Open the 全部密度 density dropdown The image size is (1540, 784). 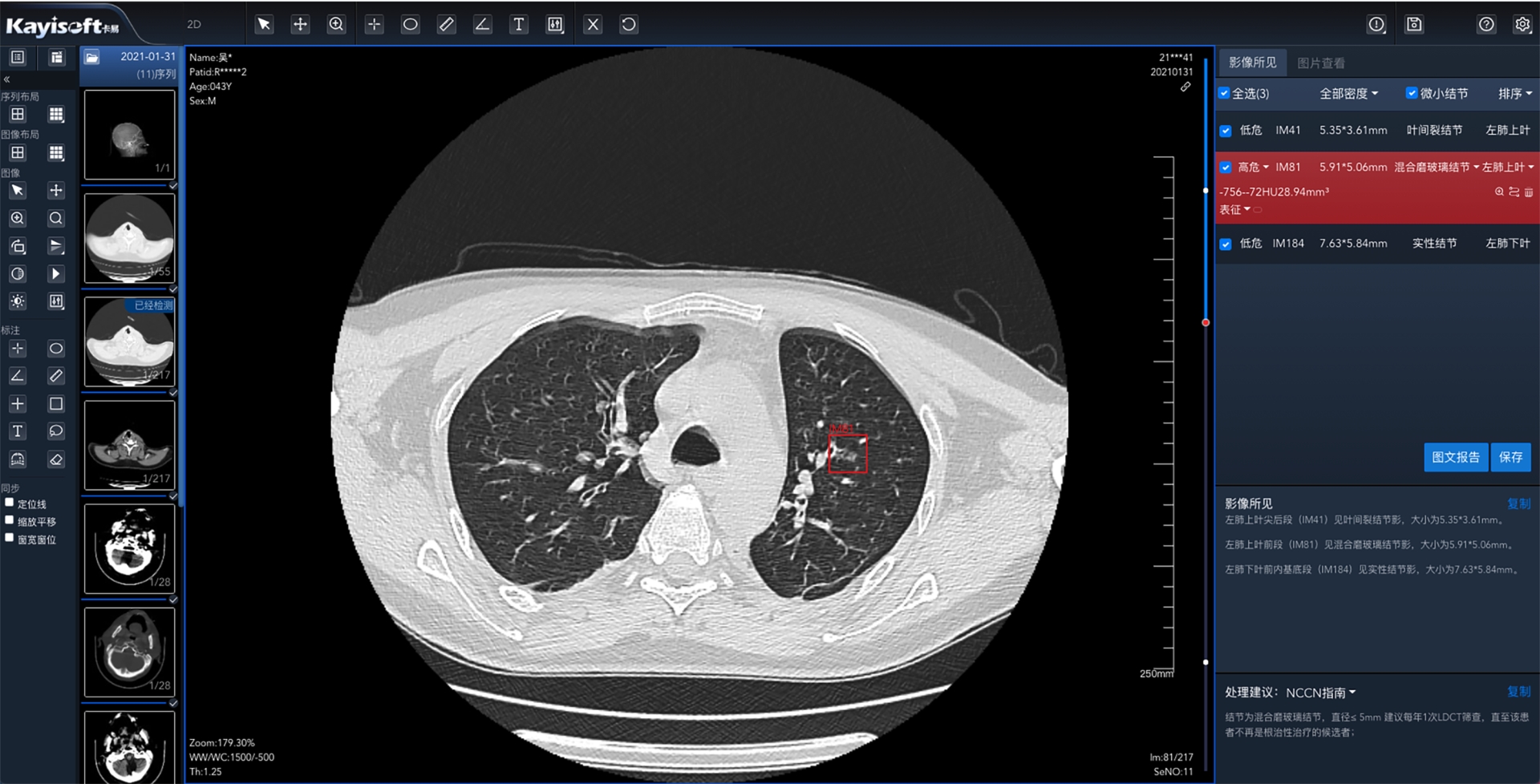(1348, 94)
